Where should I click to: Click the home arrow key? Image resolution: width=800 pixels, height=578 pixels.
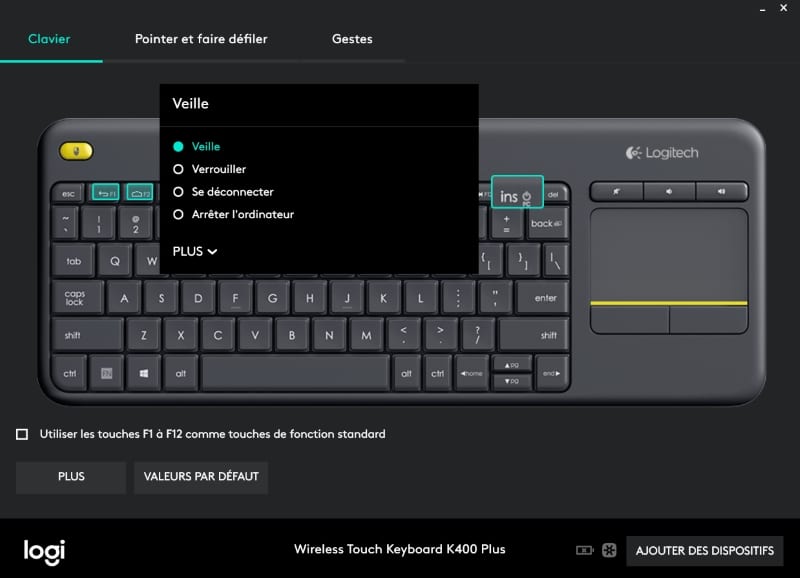pos(471,373)
